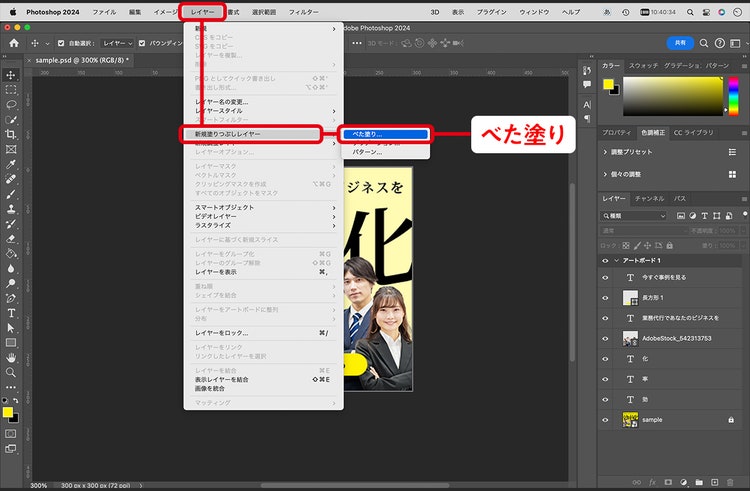Toggle the auto-select checkbox
The width and height of the screenshot is (750, 491).
61,43
